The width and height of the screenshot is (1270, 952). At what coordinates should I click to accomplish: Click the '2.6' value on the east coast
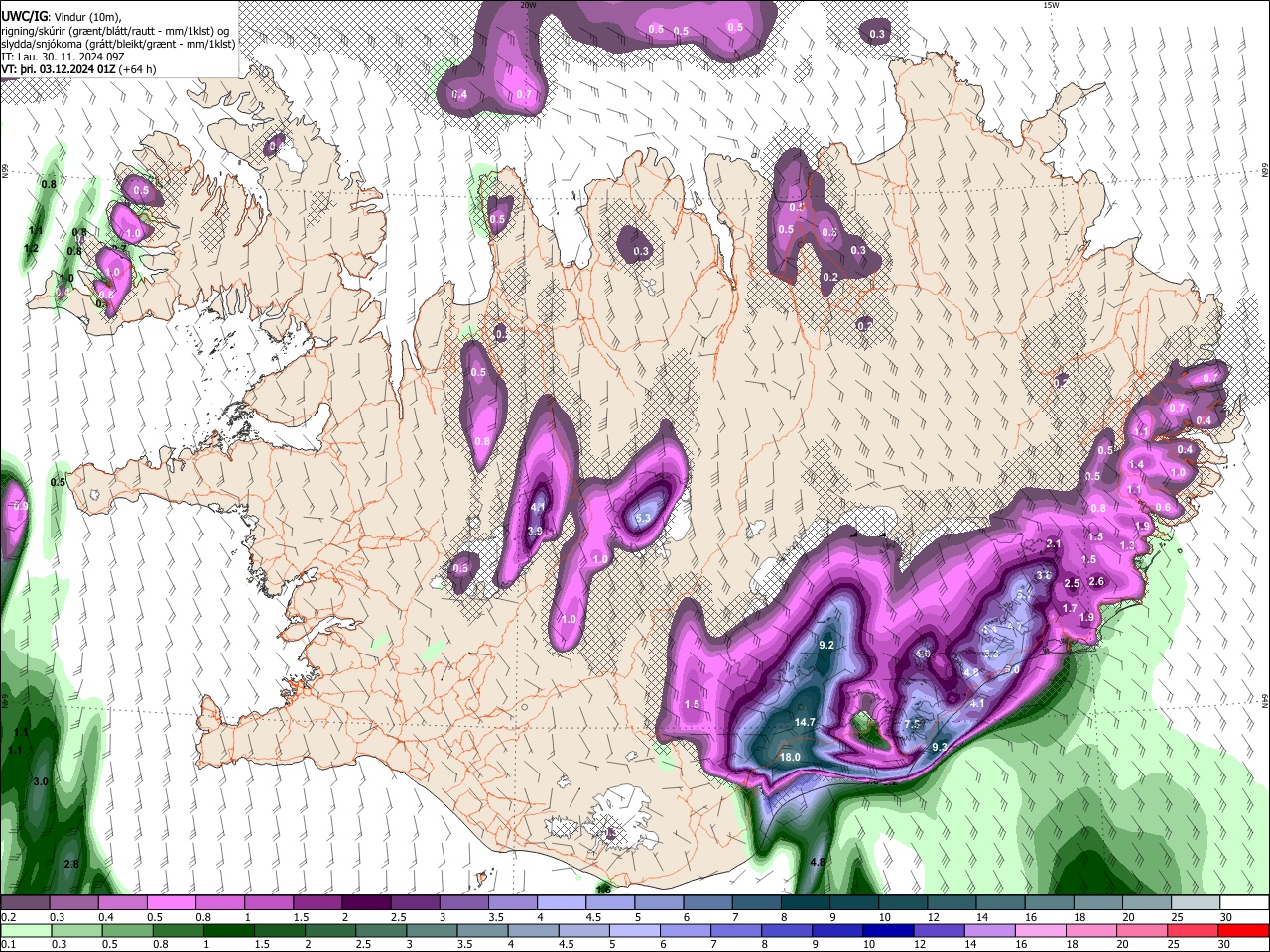[x=1096, y=582]
